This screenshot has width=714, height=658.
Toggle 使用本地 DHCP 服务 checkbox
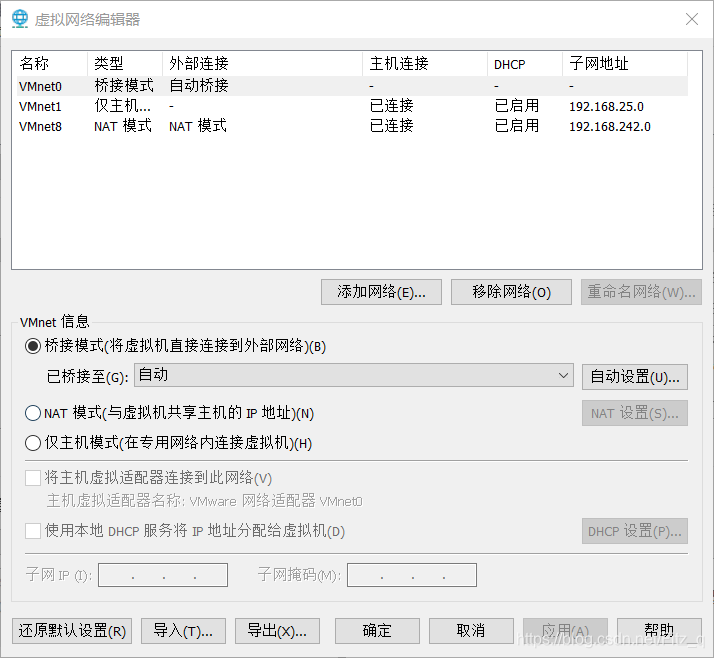pos(33,530)
